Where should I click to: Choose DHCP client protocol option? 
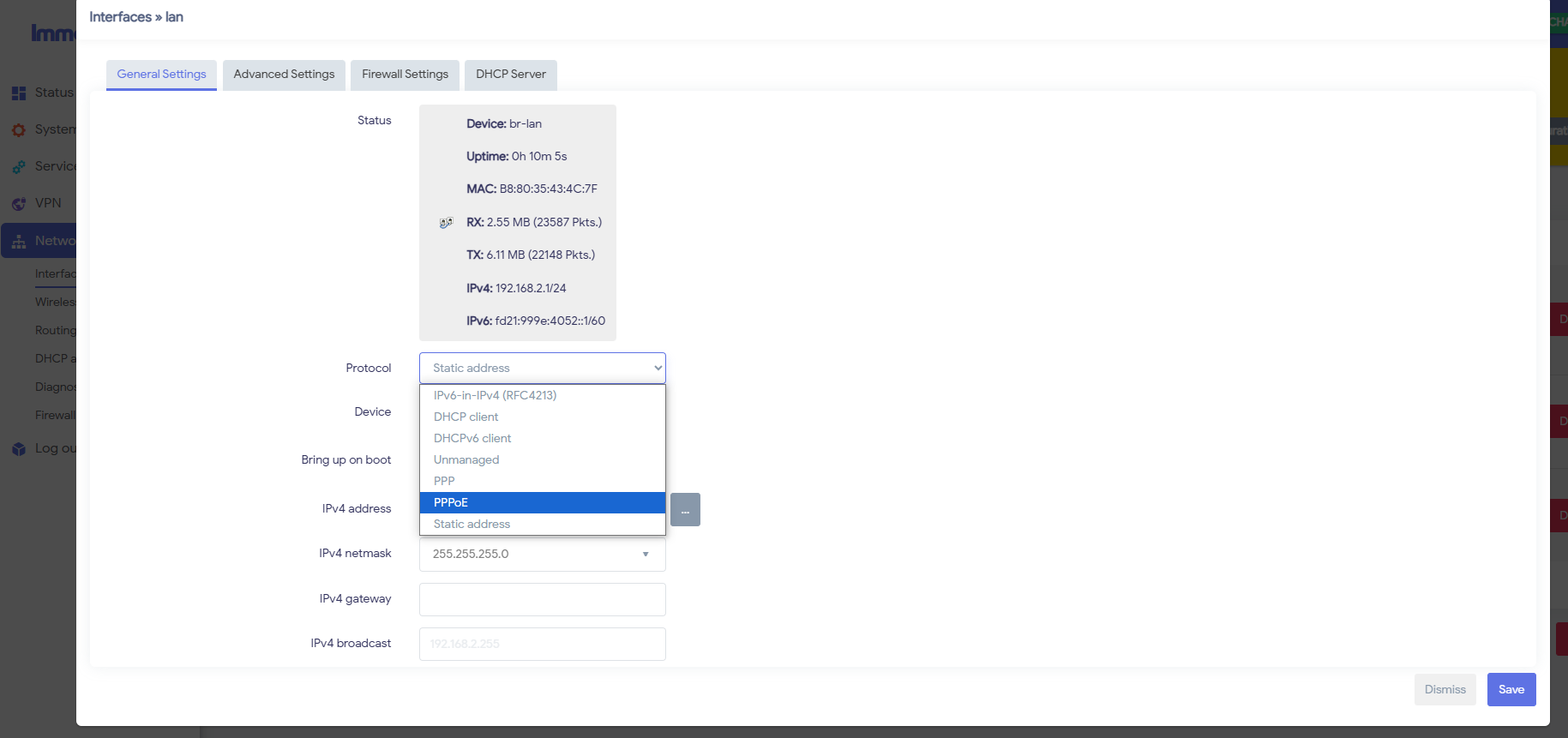pyautogui.click(x=543, y=417)
